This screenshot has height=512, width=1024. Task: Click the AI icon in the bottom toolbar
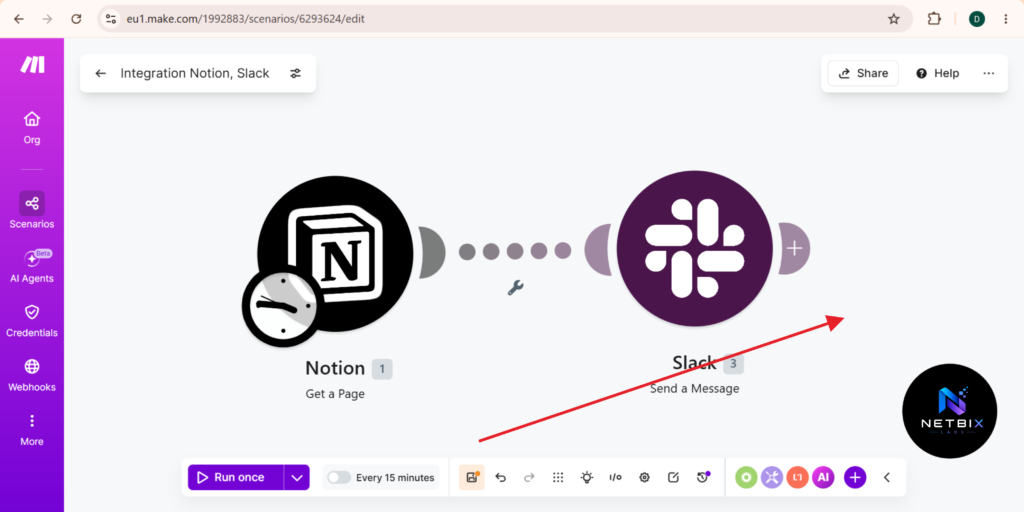point(823,477)
